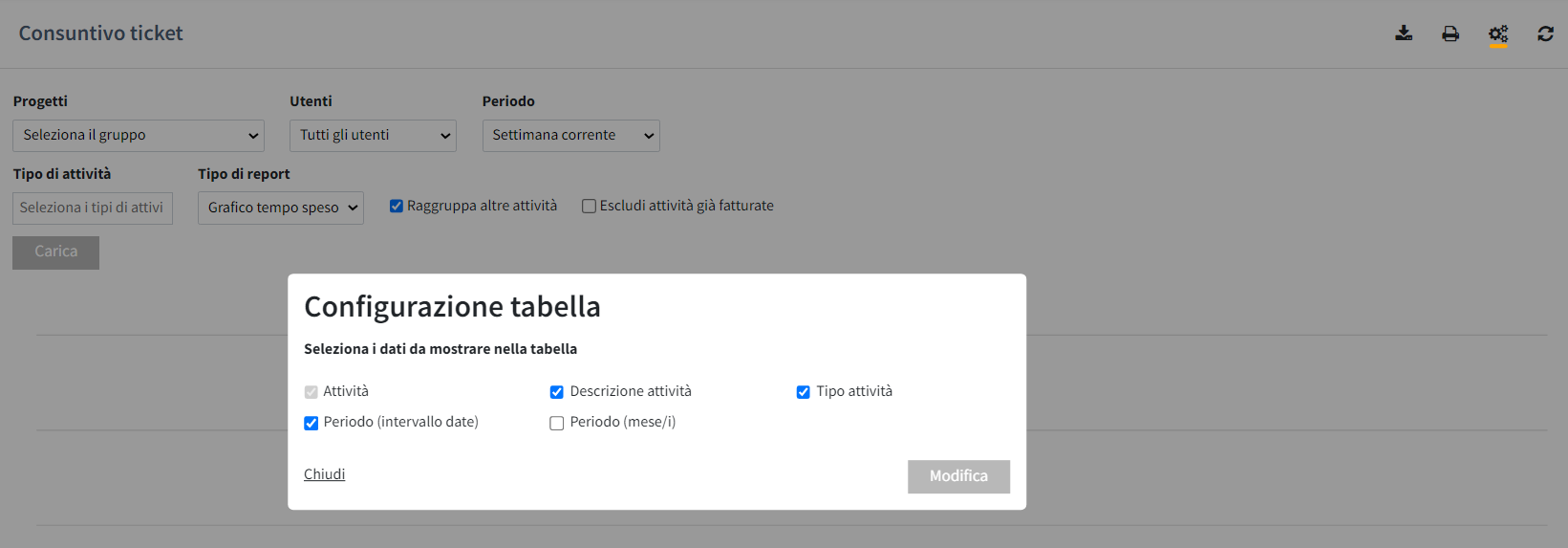Focus the Tipo di attività input field
Screen dimensions: 1568x548
click(93, 208)
